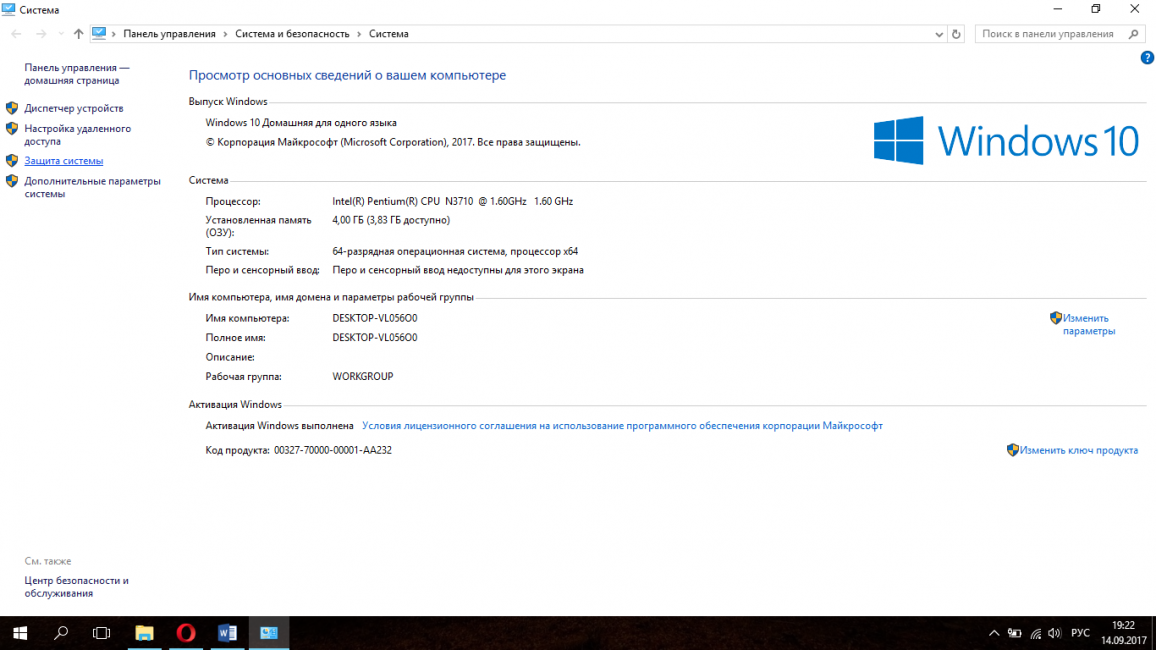Open the Windows Start menu
Viewport: 1156px width, 650px height.
tap(20, 633)
